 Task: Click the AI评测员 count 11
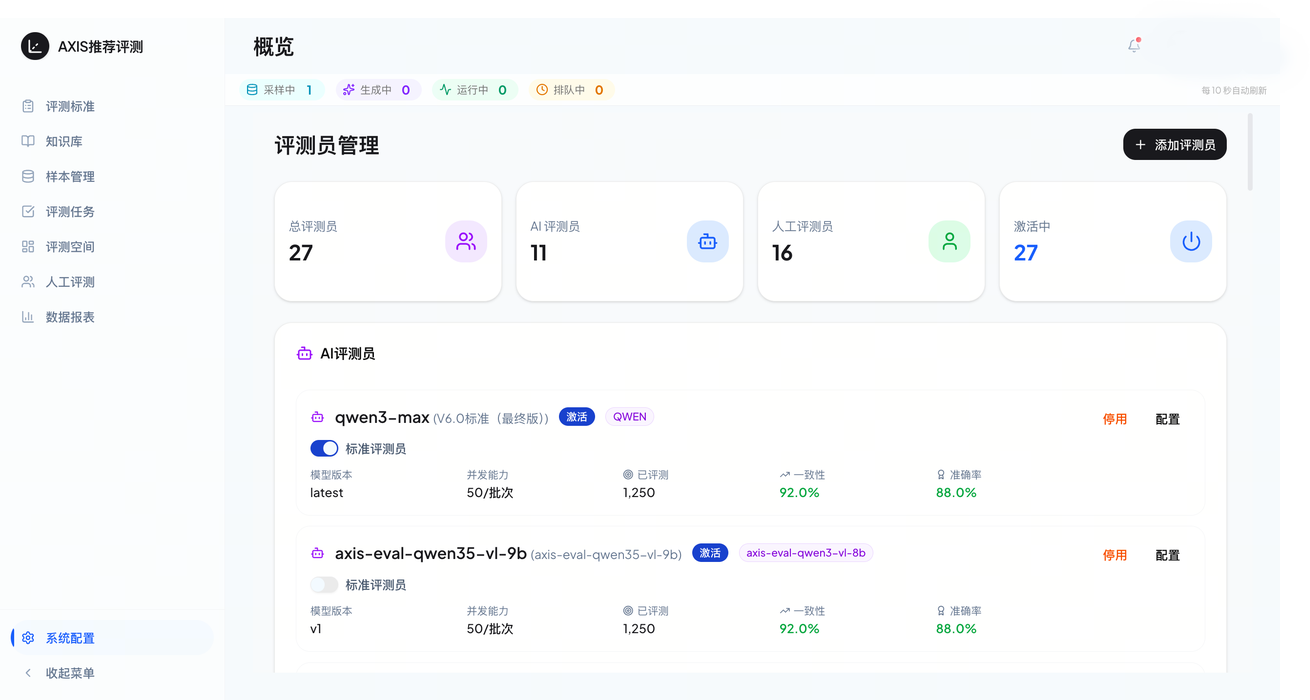point(539,253)
